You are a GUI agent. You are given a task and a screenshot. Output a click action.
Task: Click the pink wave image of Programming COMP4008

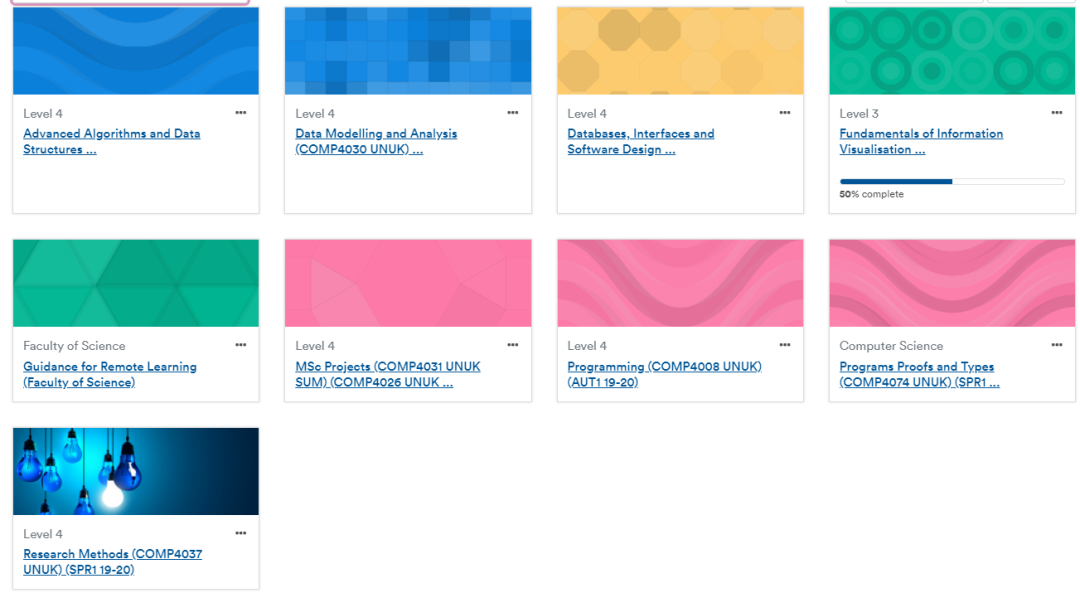(680, 283)
